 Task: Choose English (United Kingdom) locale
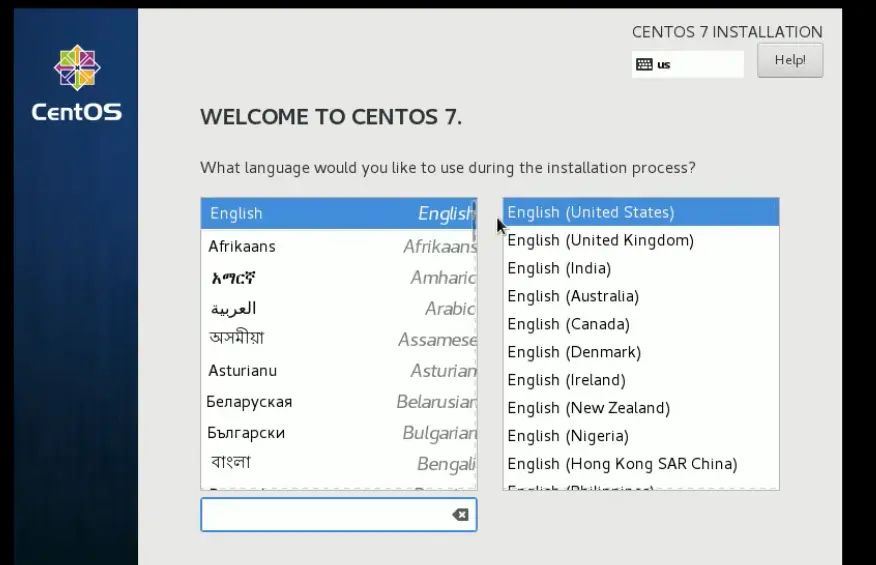click(641, 240)
